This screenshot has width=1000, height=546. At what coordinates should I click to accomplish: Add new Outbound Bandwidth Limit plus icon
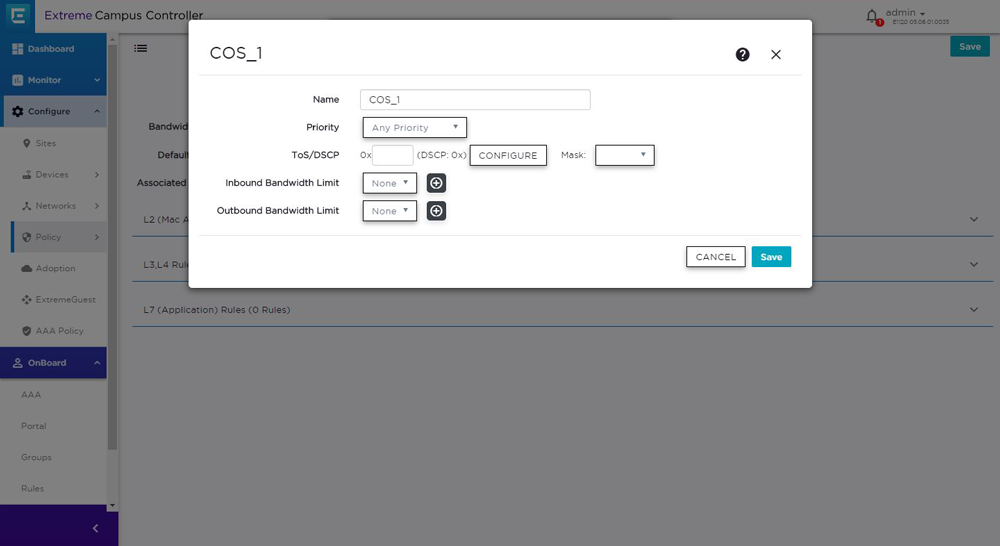click(x=436, y=211)
